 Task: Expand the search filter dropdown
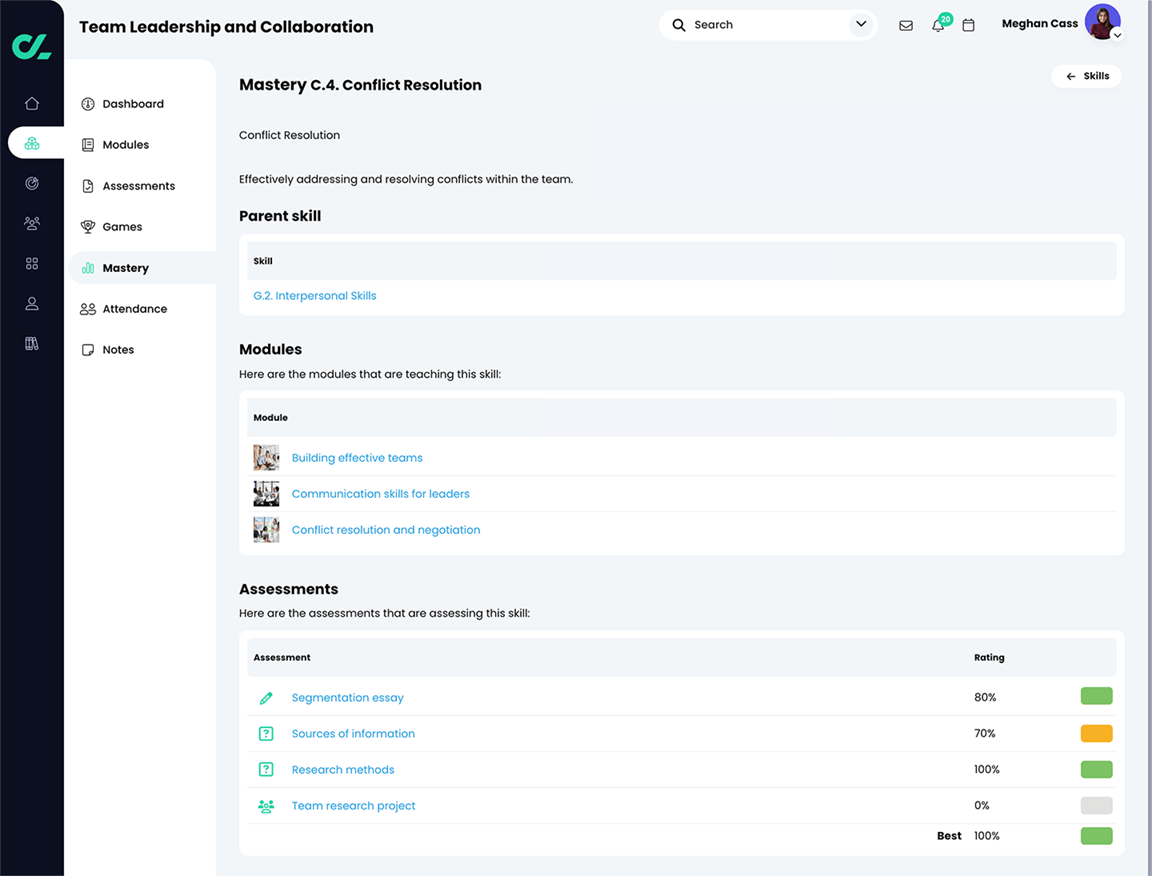click(860, 24)
